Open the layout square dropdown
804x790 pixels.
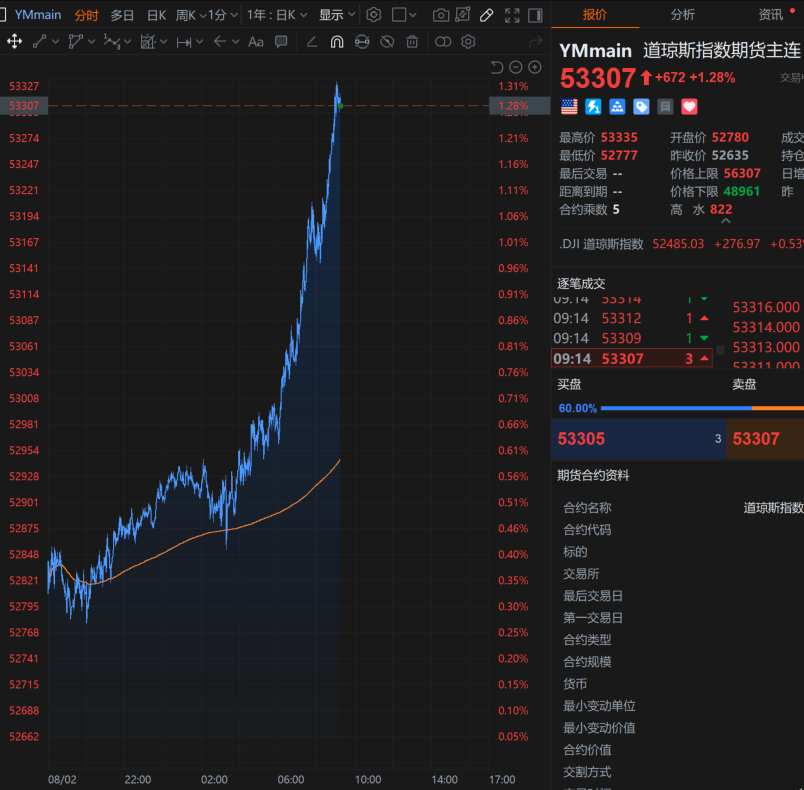pyautogui.click(x=404, y=15)
